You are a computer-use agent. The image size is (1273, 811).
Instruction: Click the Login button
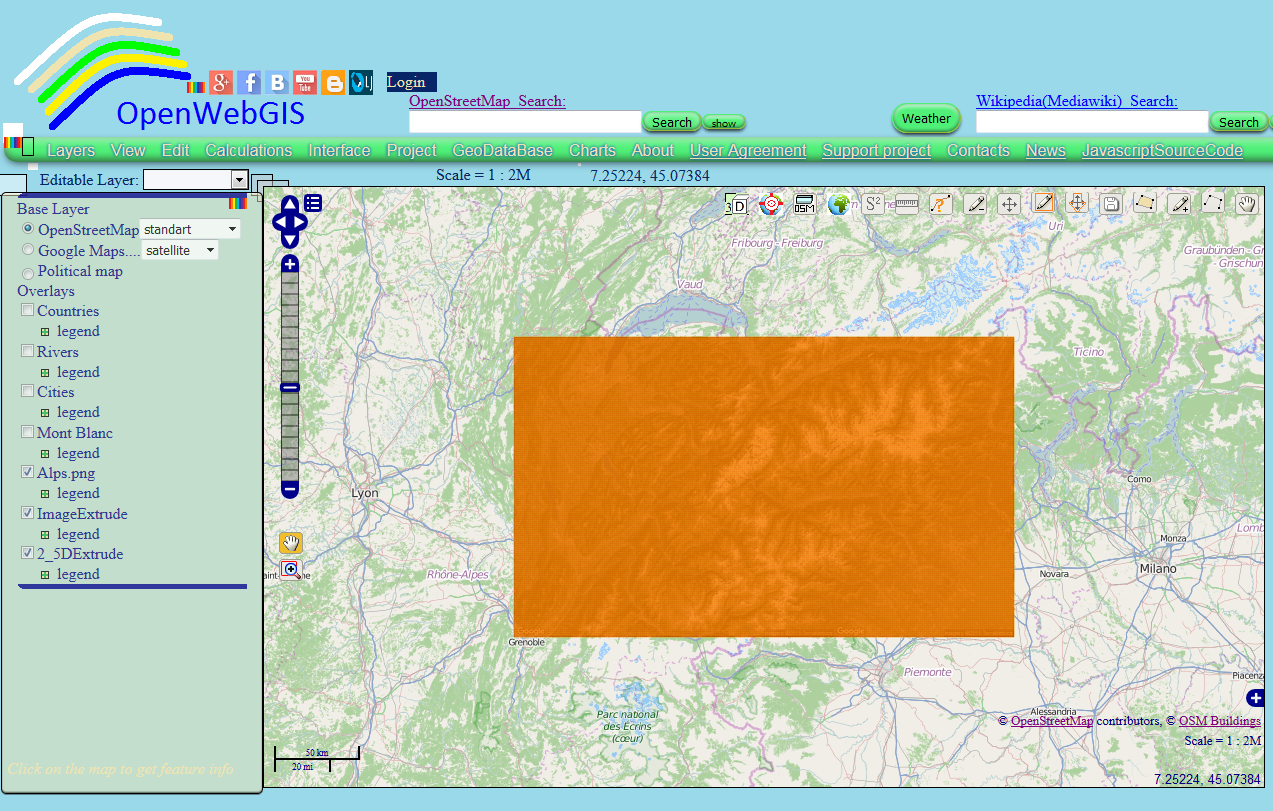coord(412,82)
